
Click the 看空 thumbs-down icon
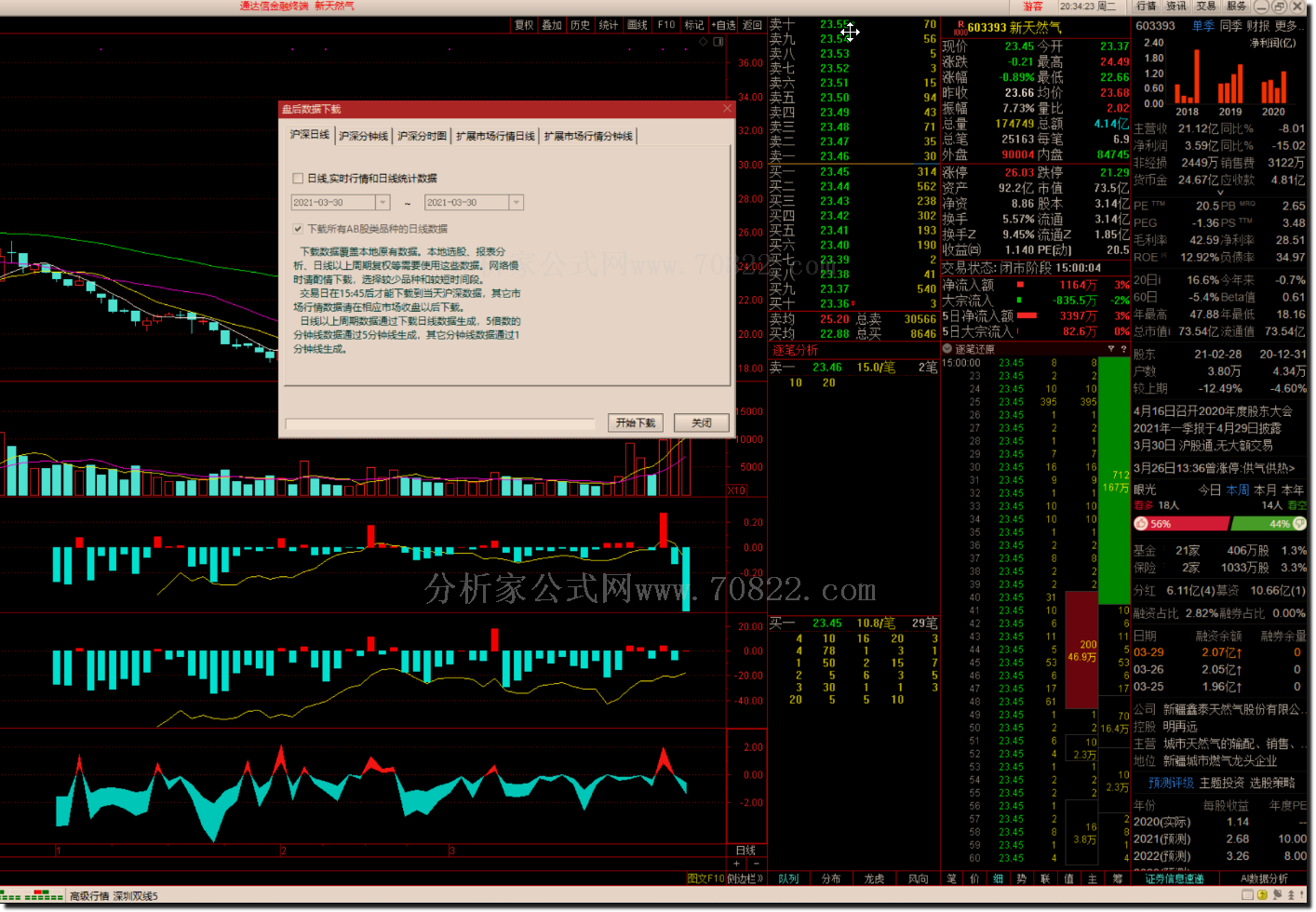pos(1299,524)
